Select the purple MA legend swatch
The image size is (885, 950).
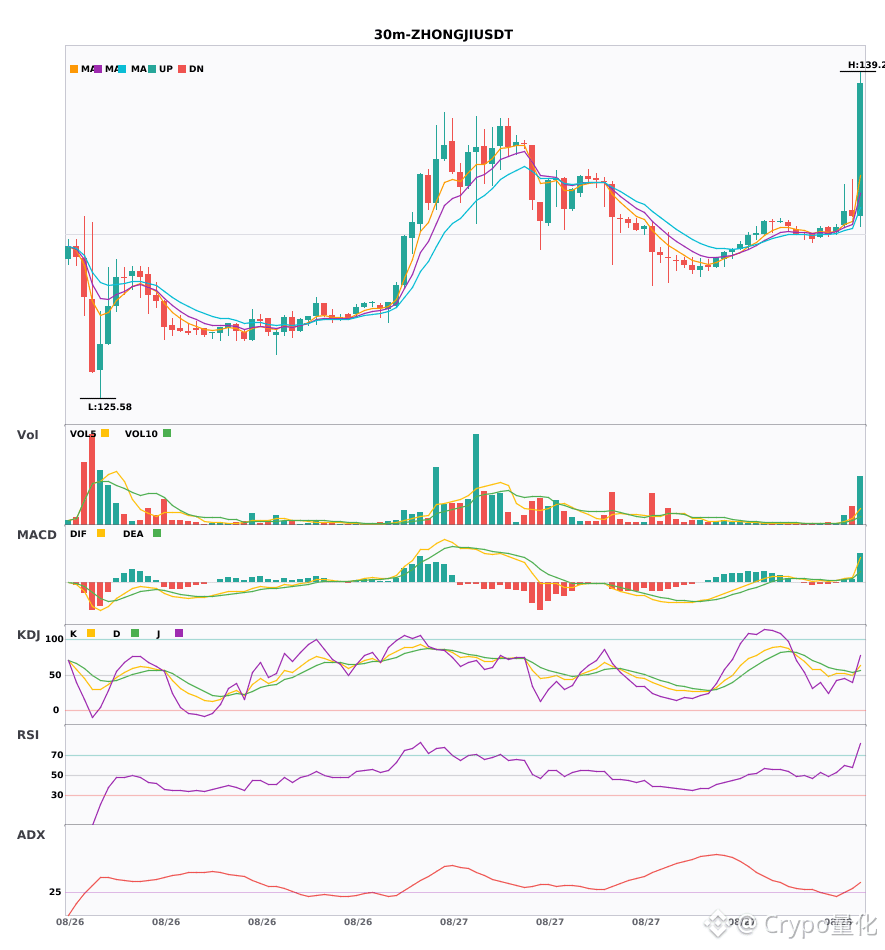click(98, 69)
